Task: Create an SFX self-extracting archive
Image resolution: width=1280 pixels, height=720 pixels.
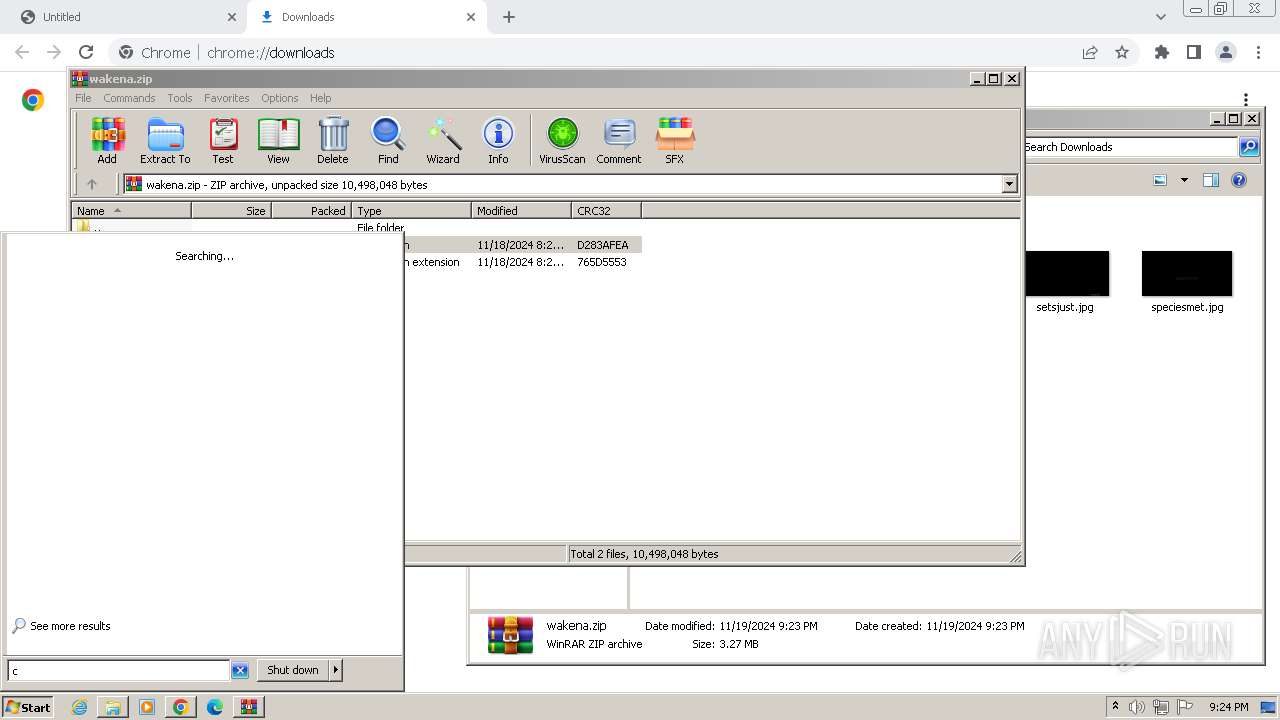Action: coord(675,141)
